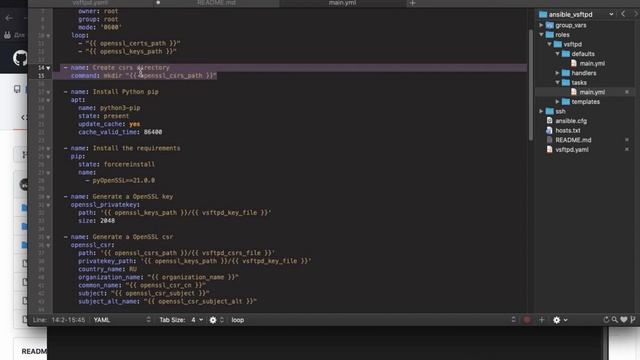Go back in file browser history
640x360 pixels.
tap(623, 14)
